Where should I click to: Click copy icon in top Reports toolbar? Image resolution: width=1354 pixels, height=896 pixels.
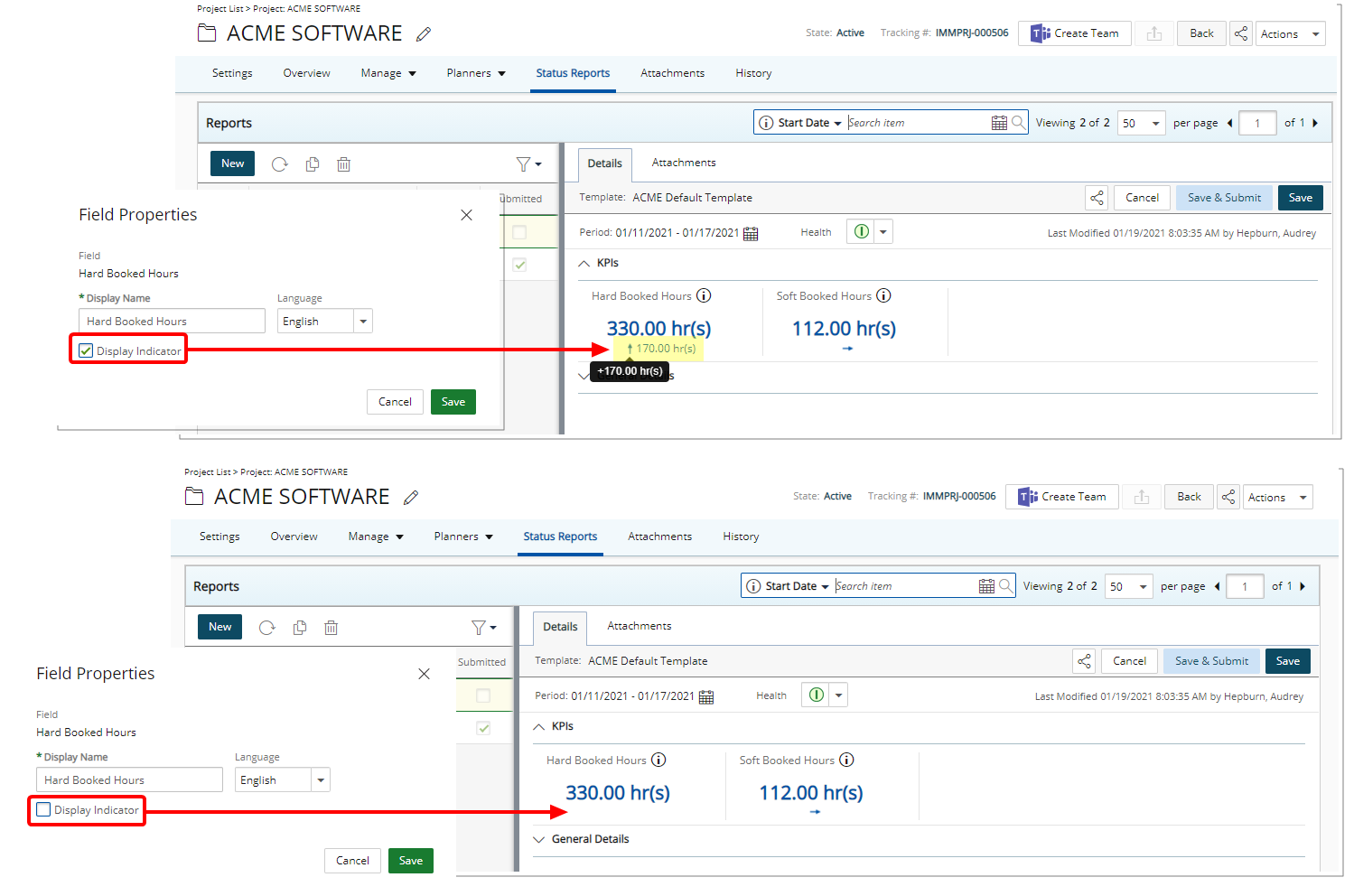coord(313,163)
